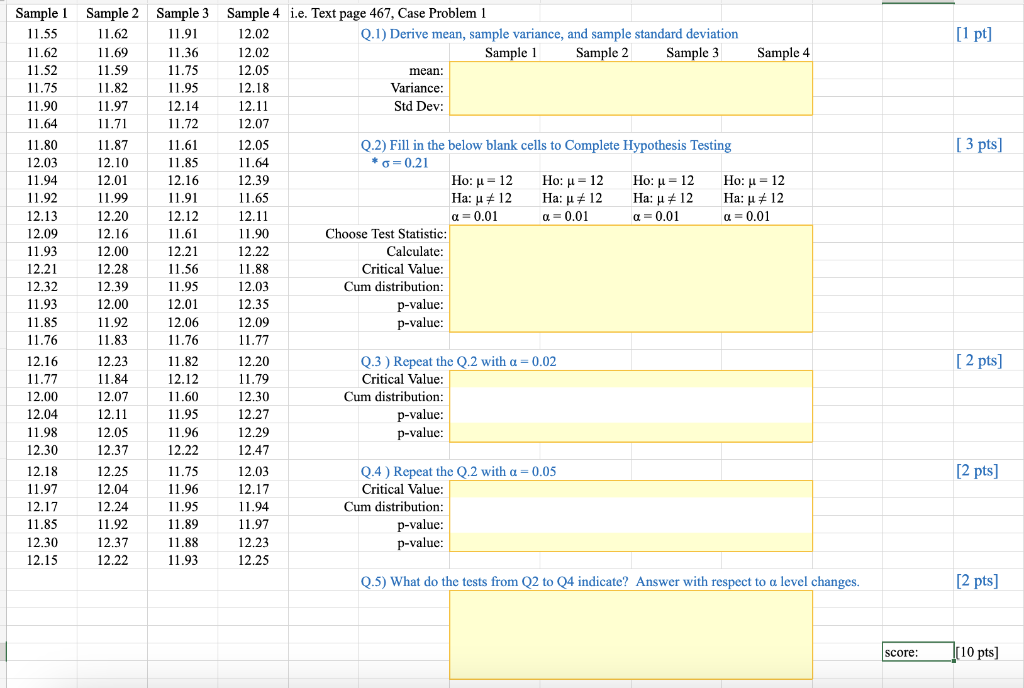
Task: Click the Sample 1 column header
Action: point(40,13)
